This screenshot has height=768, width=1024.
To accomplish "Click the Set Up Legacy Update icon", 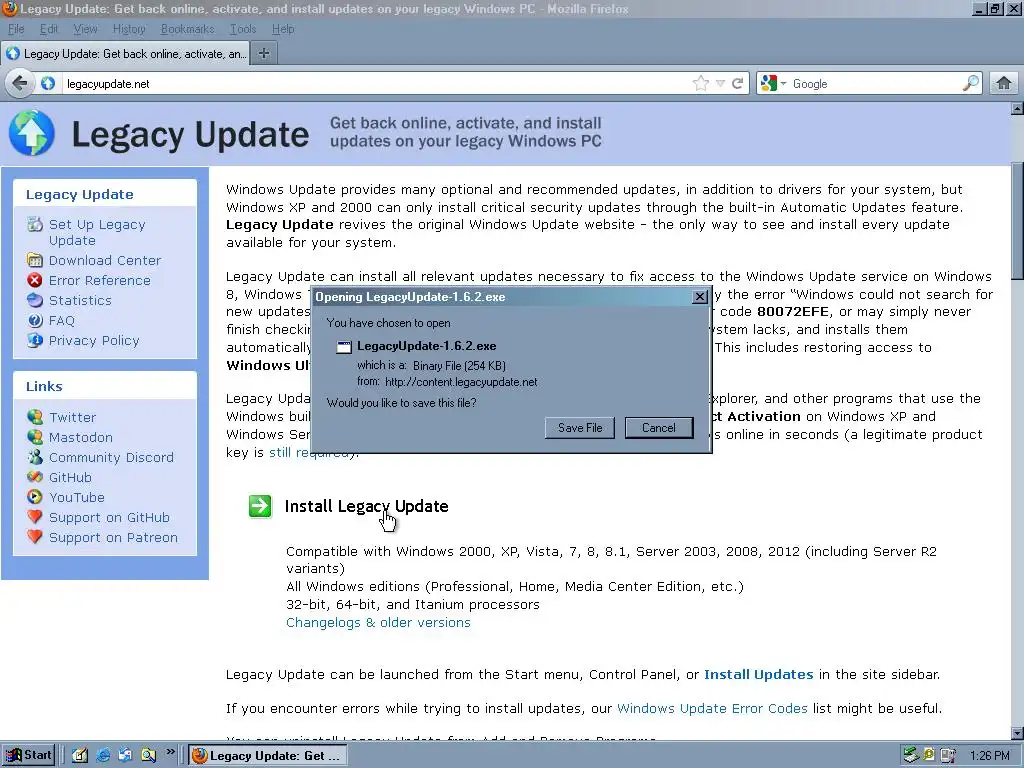I will tap(35, 225).
